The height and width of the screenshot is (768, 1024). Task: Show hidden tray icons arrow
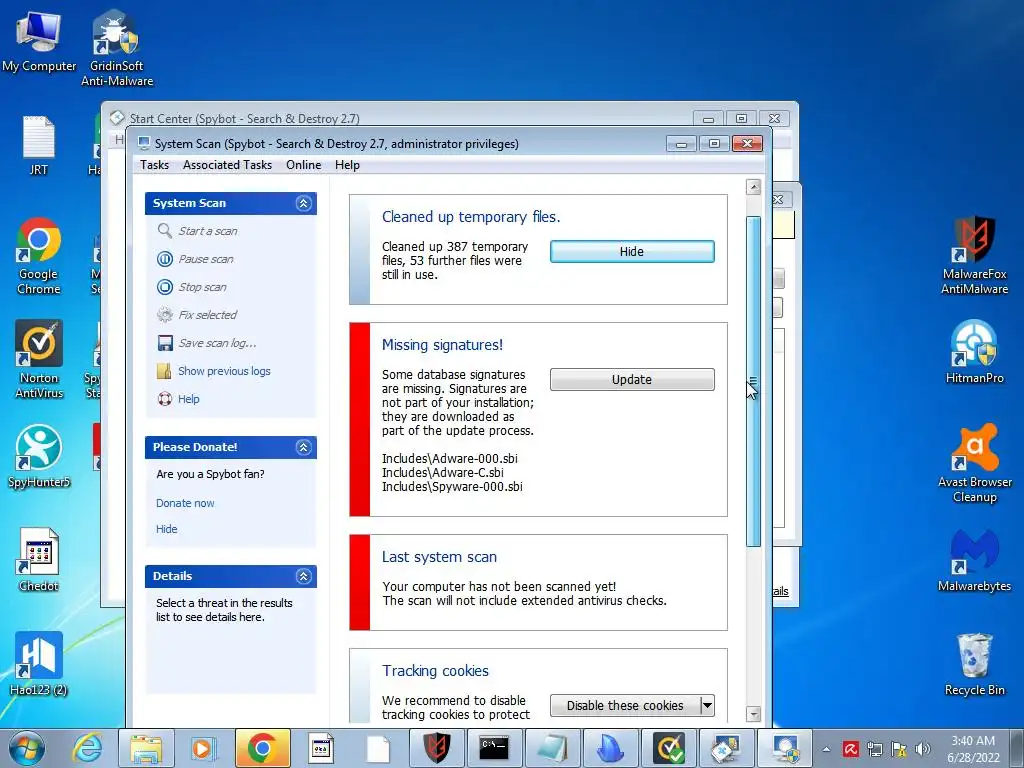pos(826,749)
